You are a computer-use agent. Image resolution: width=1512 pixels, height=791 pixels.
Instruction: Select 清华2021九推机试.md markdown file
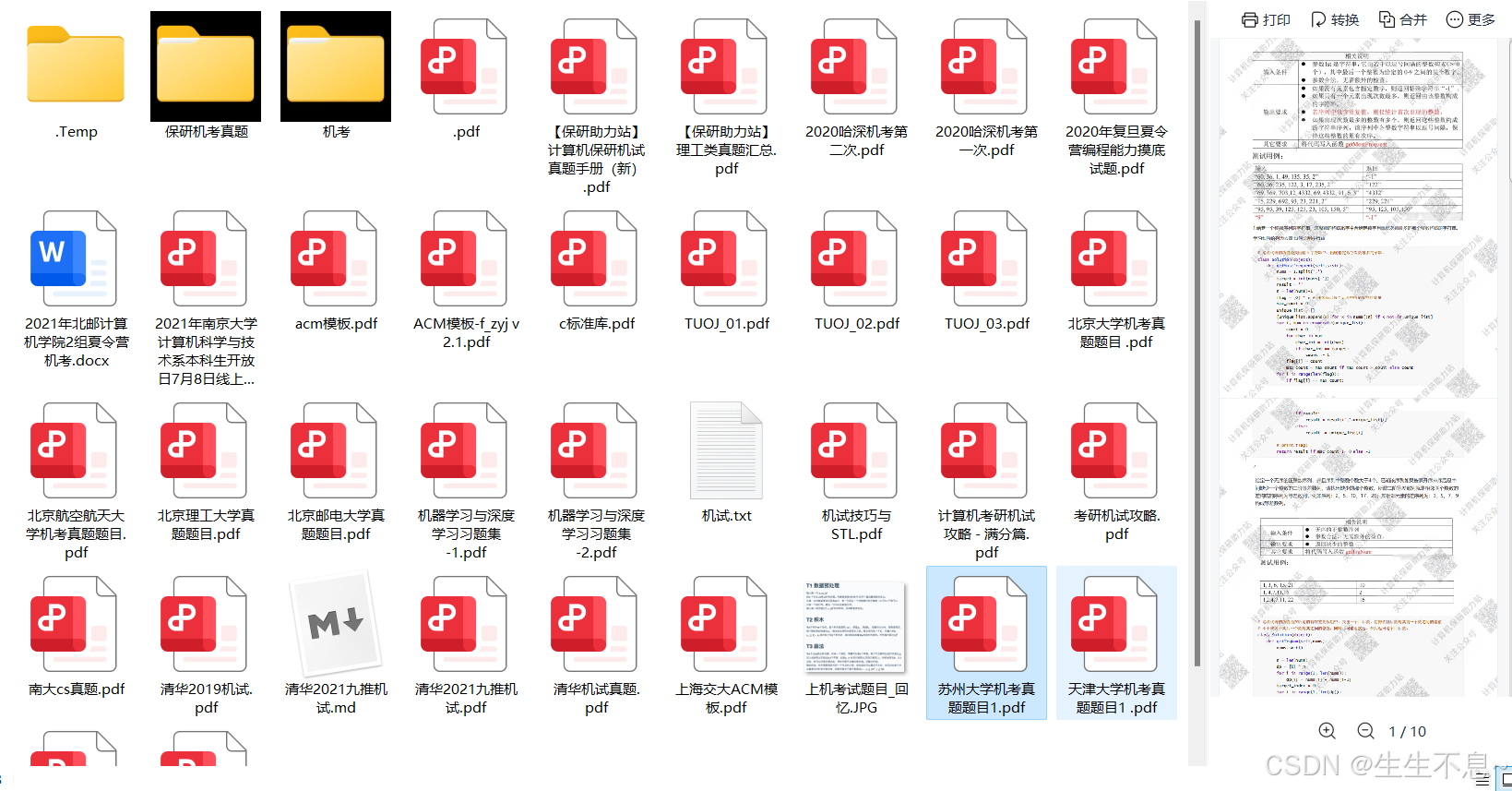(336, 624)
